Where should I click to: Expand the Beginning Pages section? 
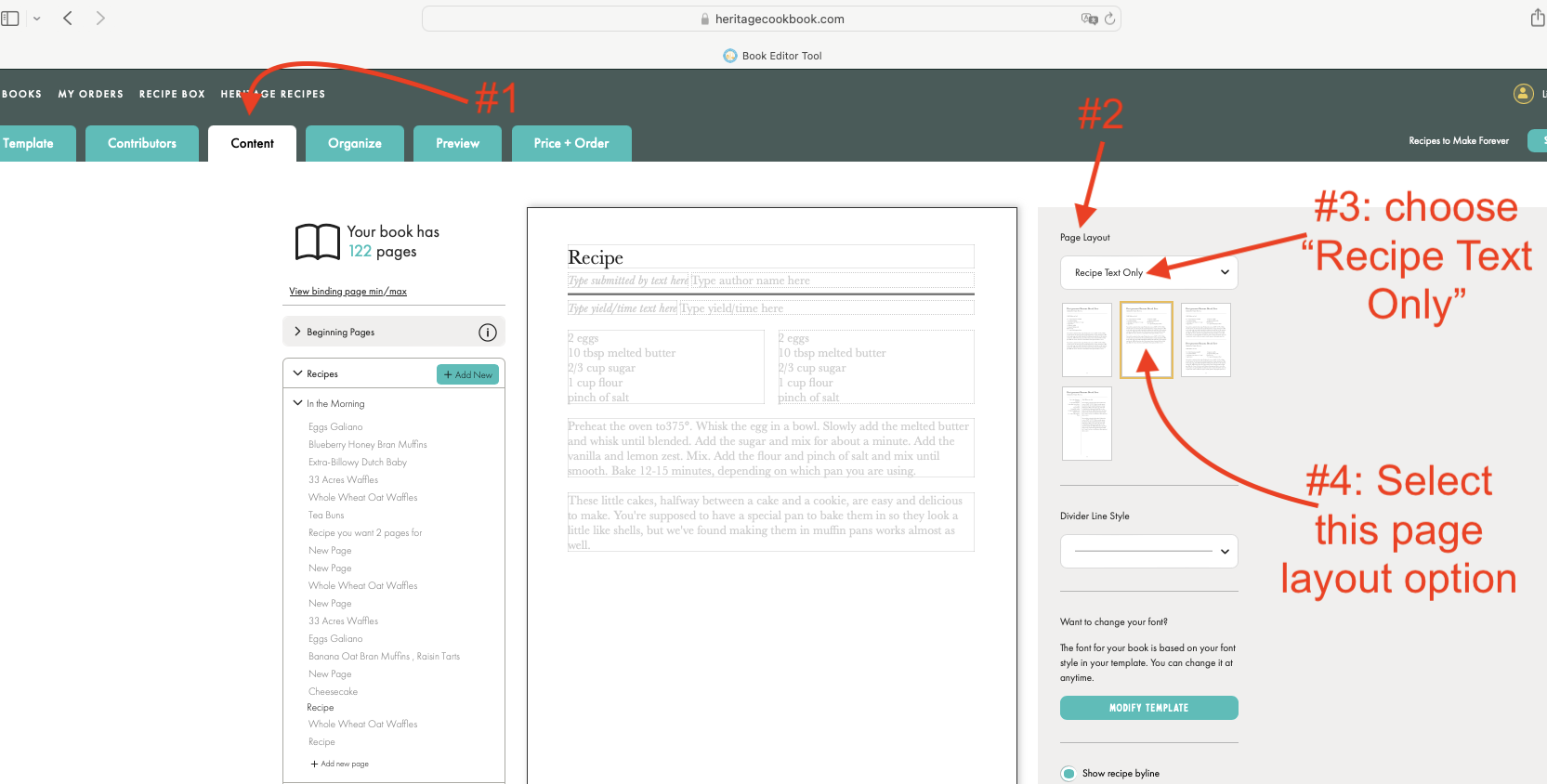[x=297, y=332]
